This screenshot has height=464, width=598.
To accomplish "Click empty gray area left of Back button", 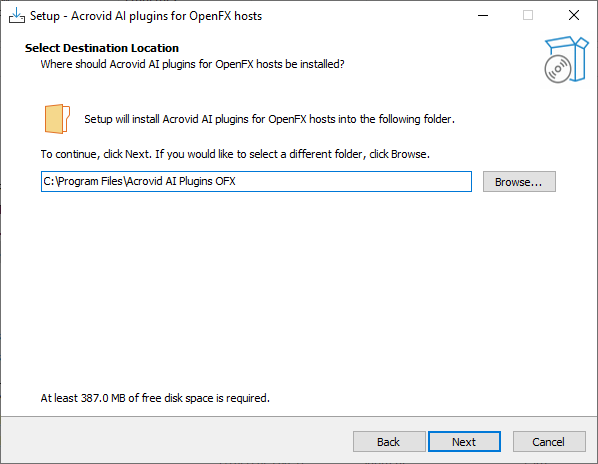I will [175, 440].
